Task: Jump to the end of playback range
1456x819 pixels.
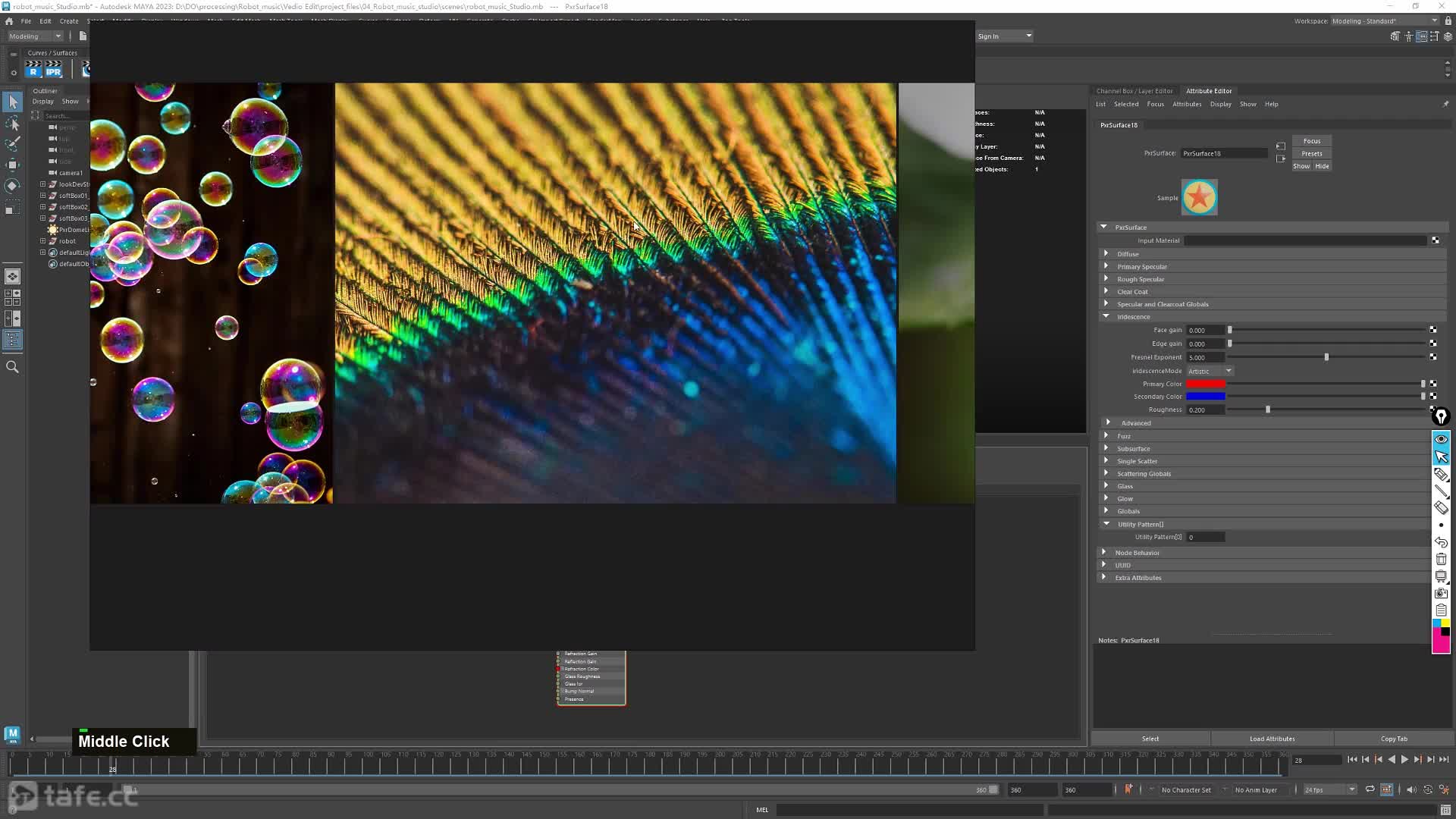Action: [x=1444, y=760]
